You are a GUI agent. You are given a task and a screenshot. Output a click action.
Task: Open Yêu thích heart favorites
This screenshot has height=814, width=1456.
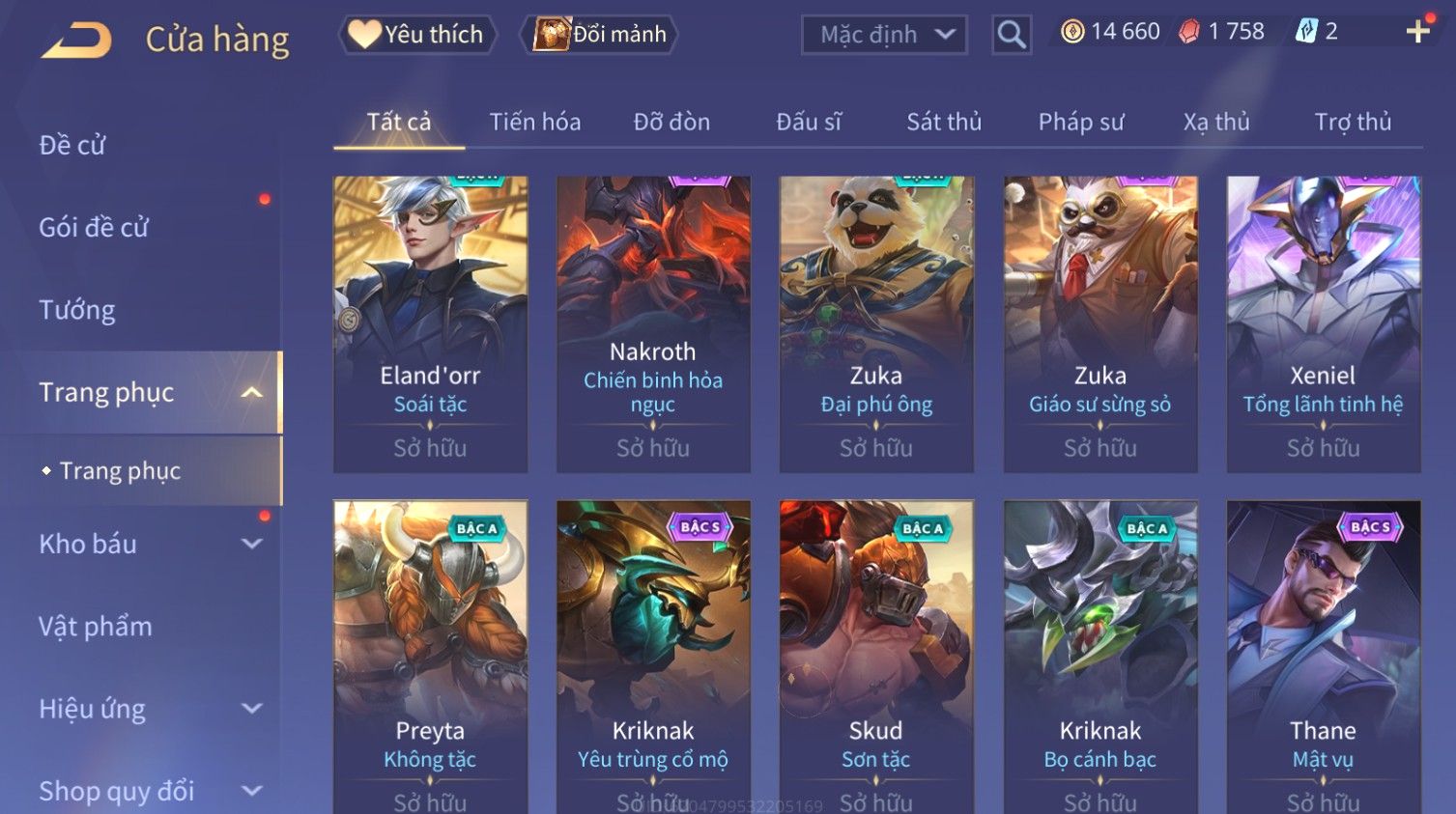417,35
